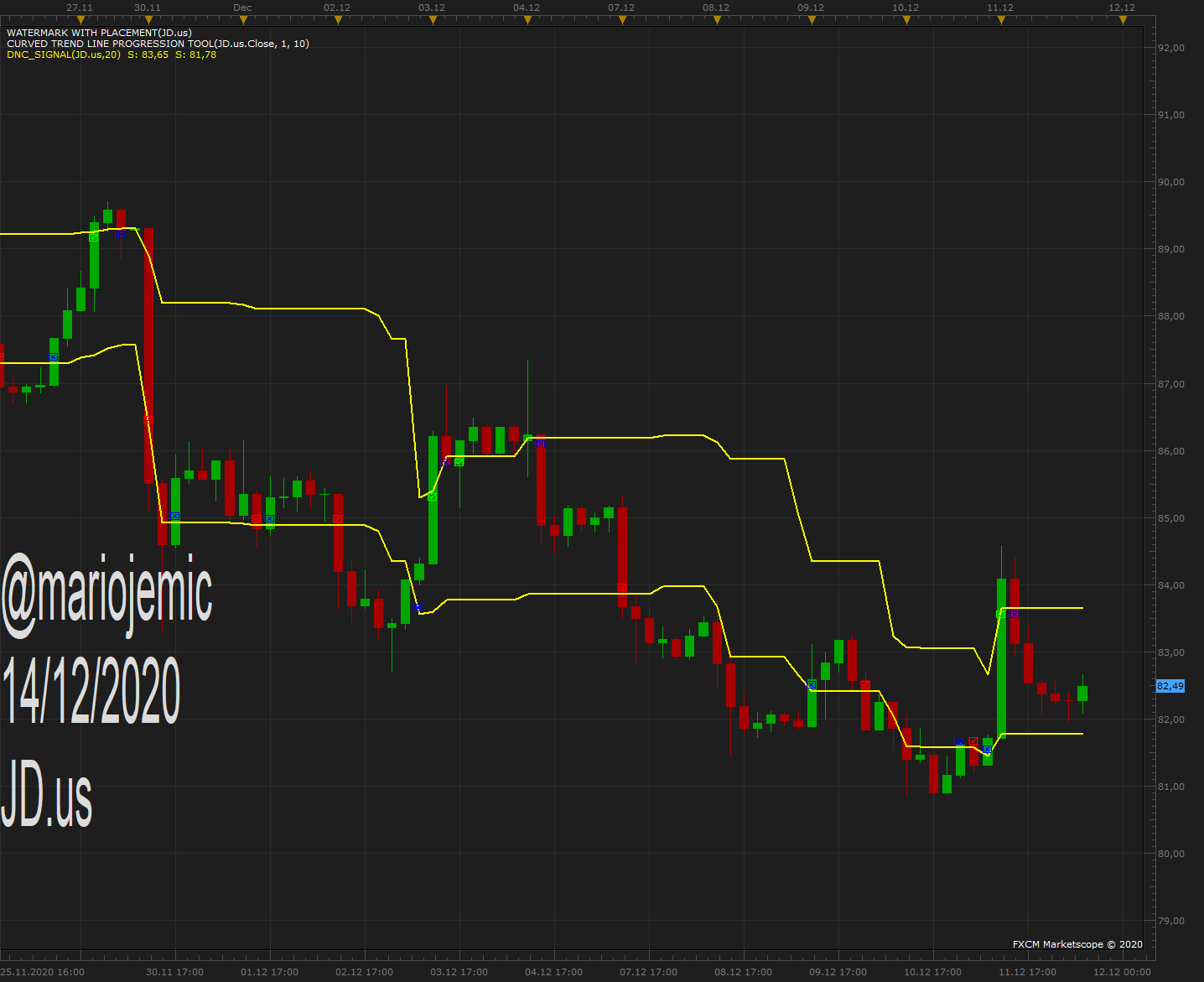This screenshot has height=982, width=1204.
Task: Click the red signal marker just left of 01.12 17:00
Action: (x=257, y=519)
